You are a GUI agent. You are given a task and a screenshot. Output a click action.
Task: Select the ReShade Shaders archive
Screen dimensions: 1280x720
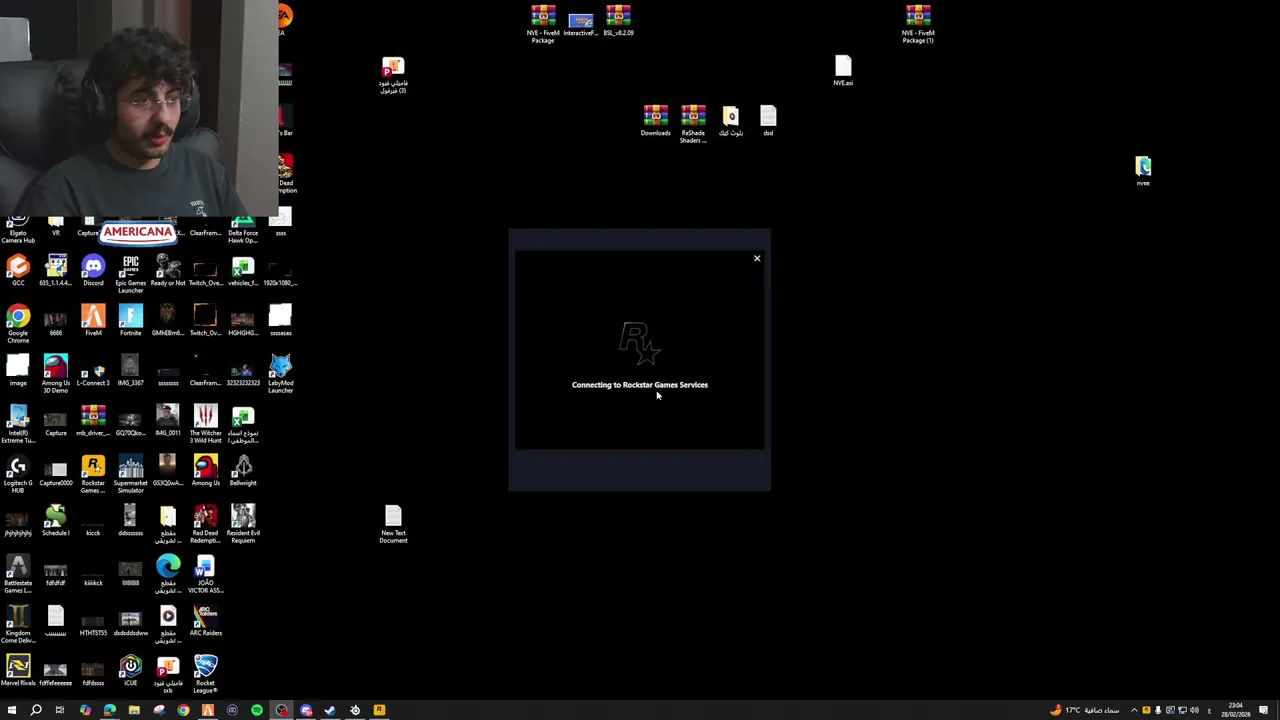[693, 124]
